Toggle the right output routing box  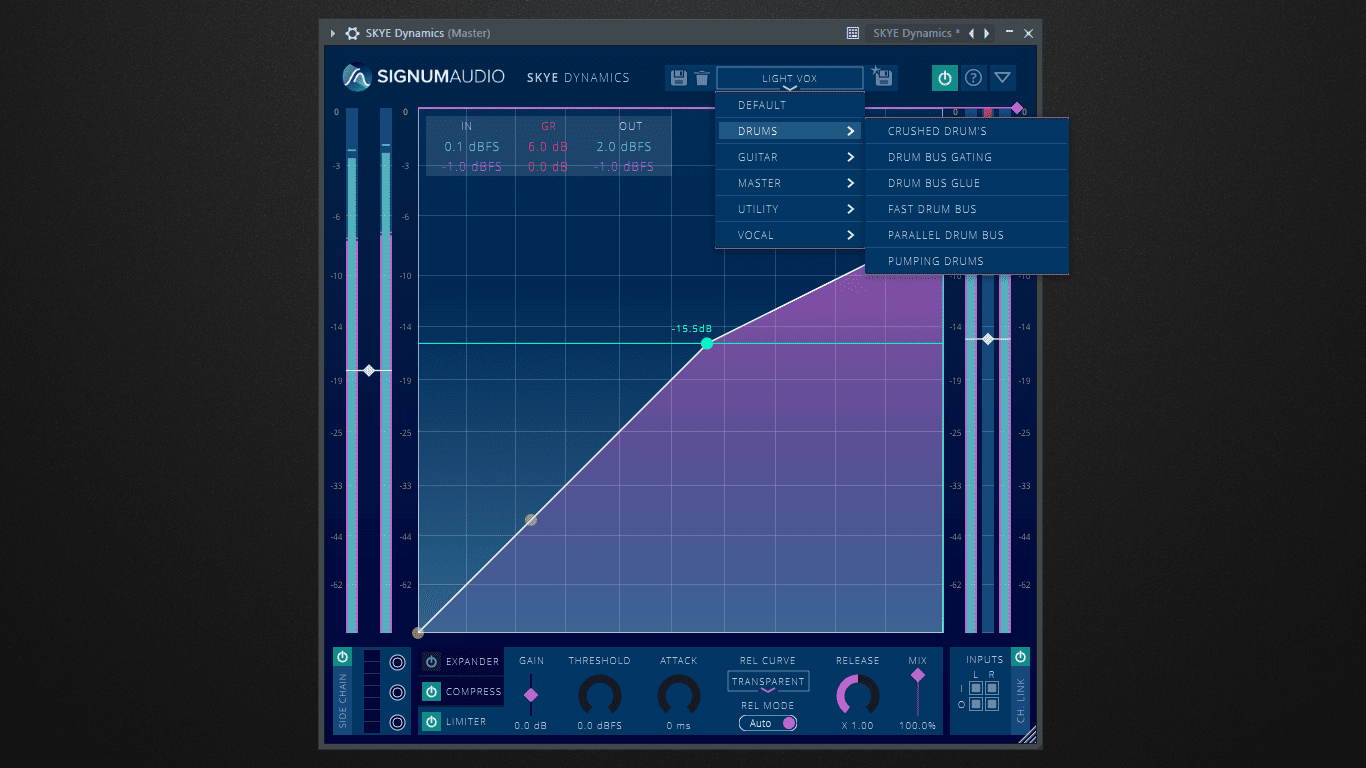(992, 704)
